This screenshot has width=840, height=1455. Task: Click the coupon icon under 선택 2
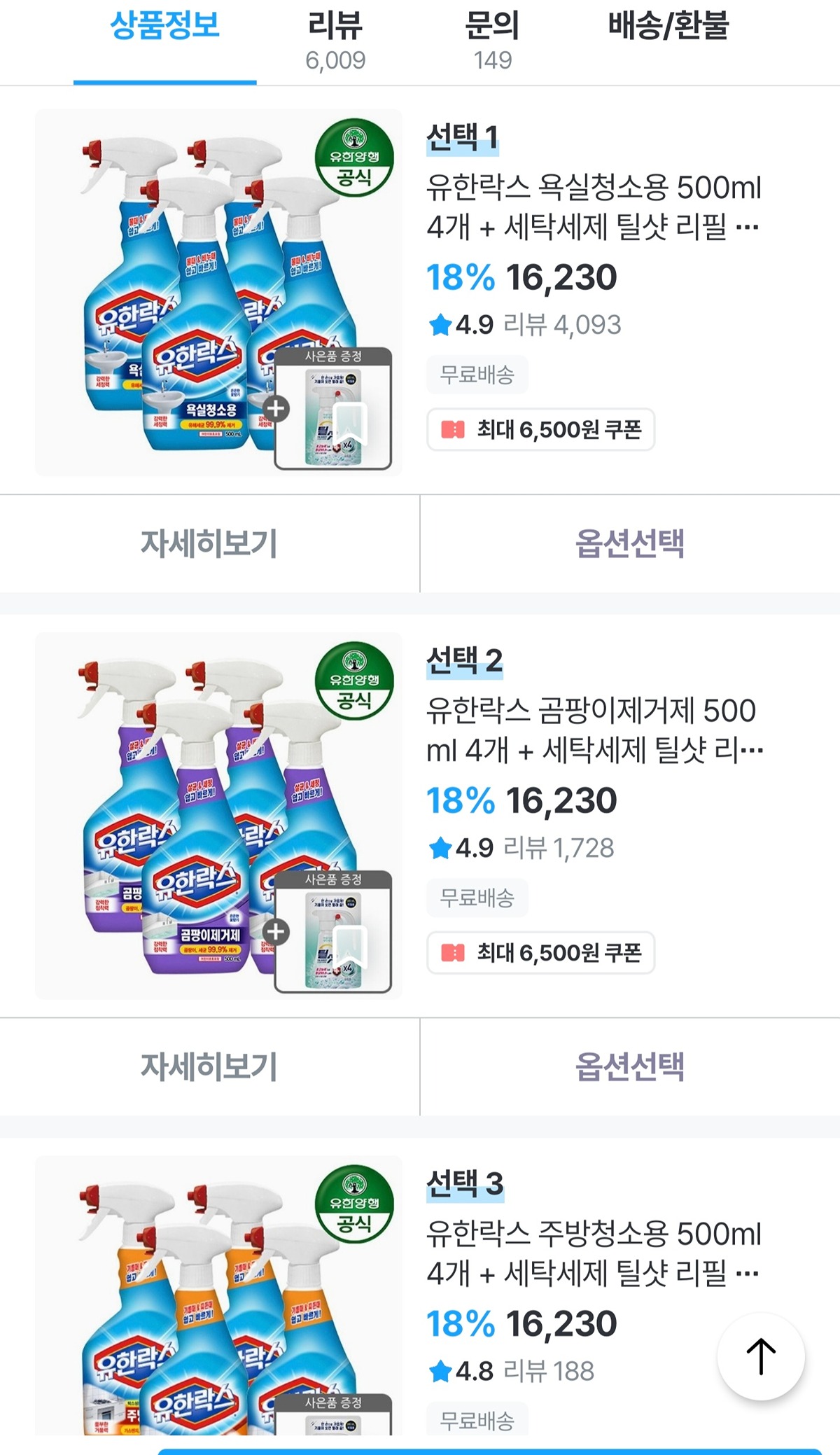(453, 952)
